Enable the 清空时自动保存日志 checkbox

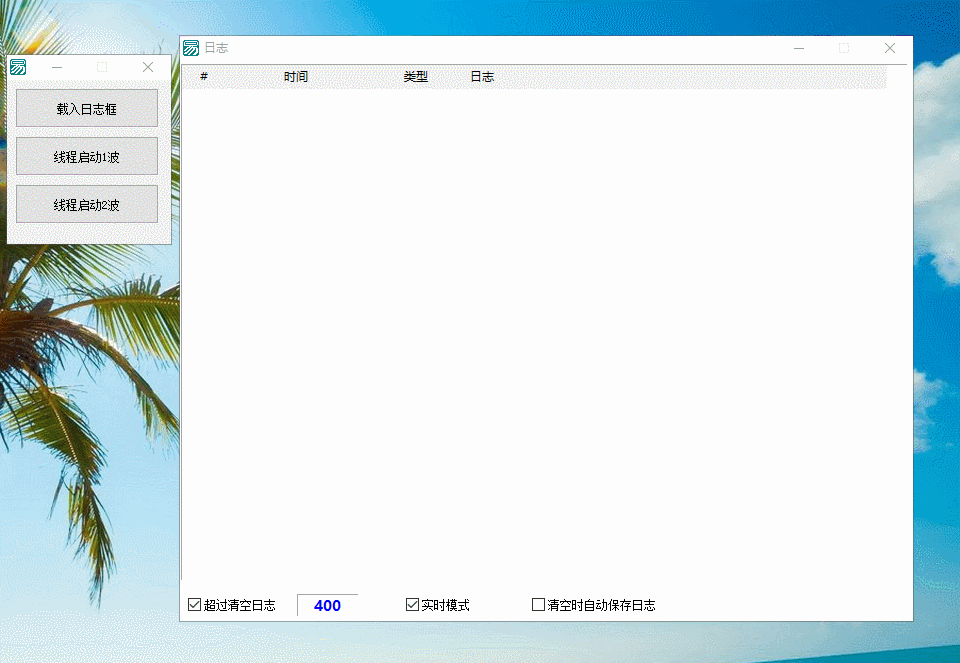539,605
